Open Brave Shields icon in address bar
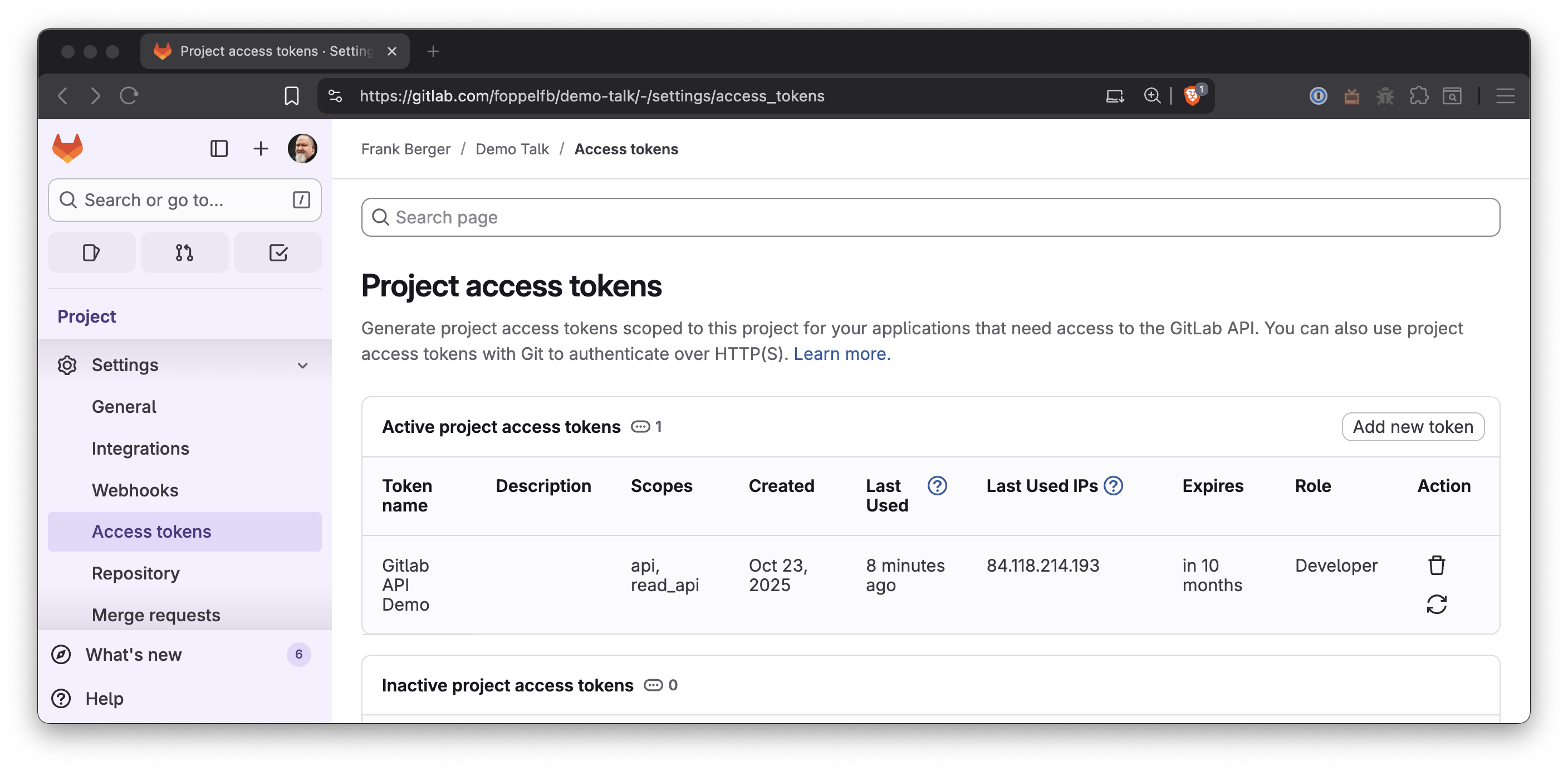Image resolution: width=1568 pixels, height=770 pixels. pos(1192,96)
